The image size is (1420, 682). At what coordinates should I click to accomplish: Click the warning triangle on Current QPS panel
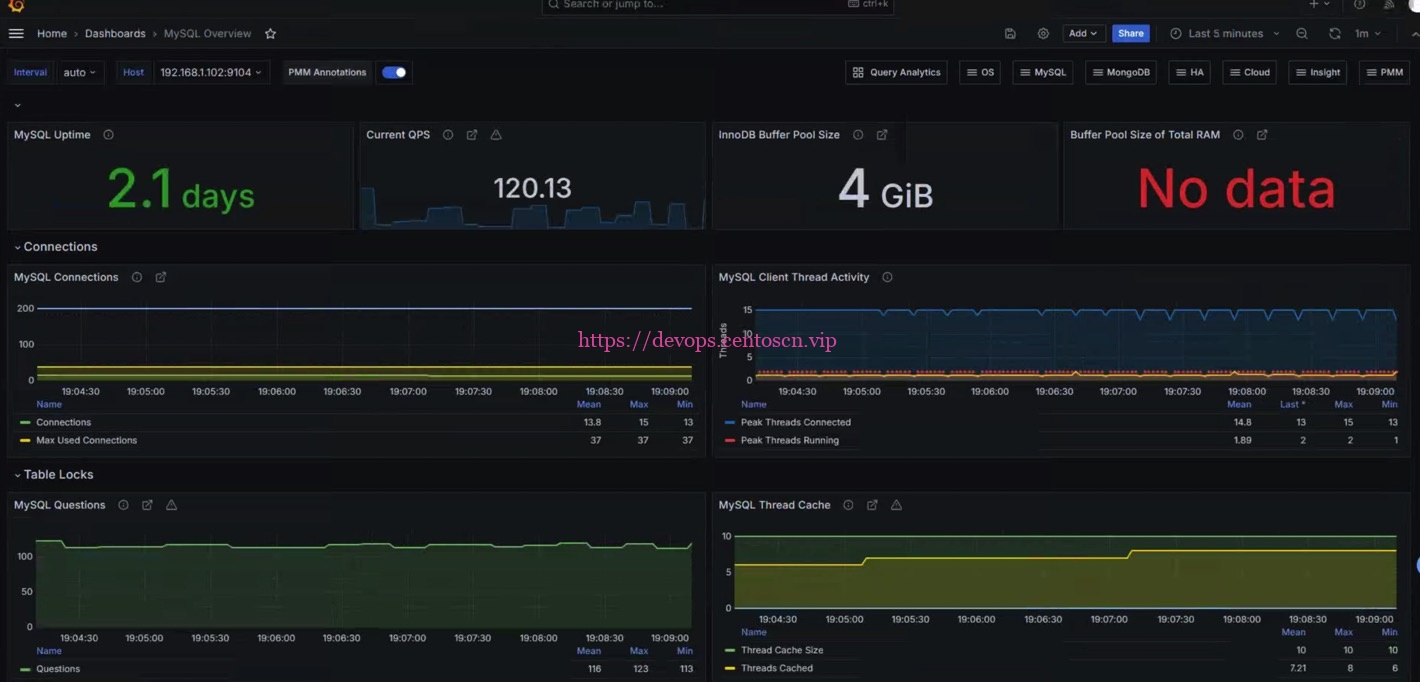tap(496, 134)
